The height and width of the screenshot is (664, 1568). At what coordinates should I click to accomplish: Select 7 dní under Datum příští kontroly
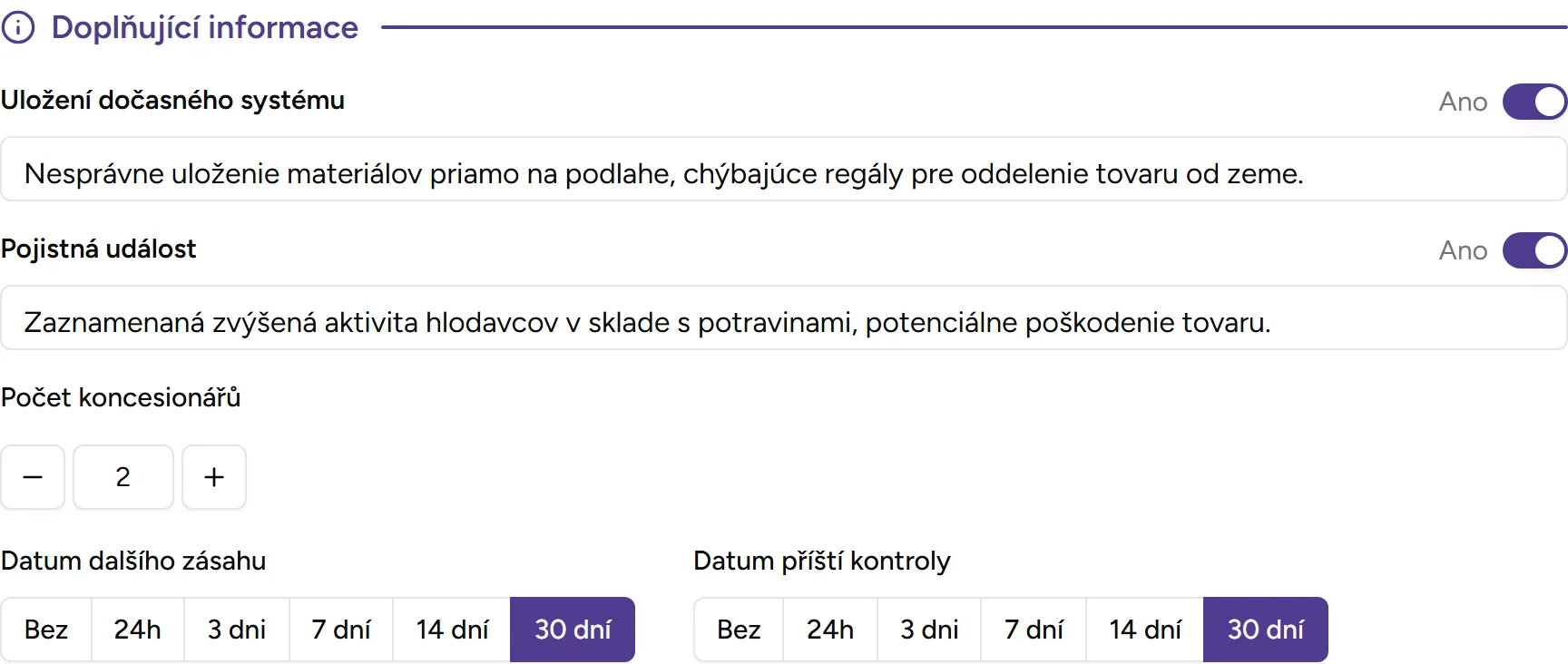[x=1034, y=630]
